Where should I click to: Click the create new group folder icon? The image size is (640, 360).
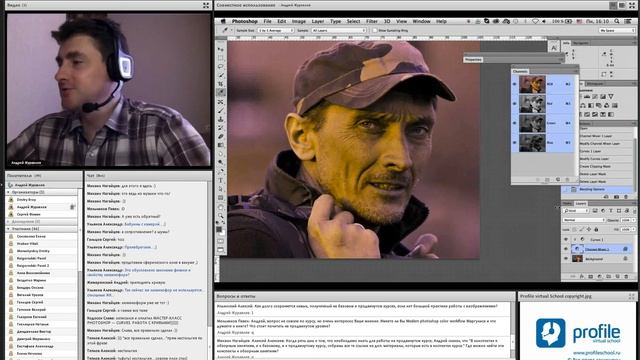[x=609, y=276]
